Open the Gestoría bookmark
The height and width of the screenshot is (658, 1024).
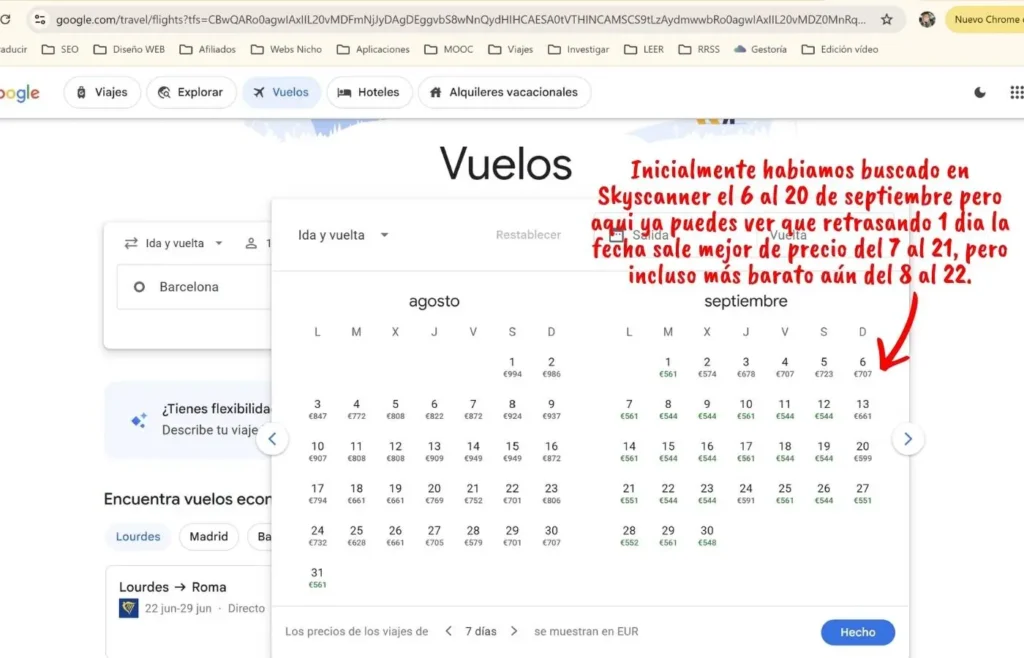(x=760, y=50)
